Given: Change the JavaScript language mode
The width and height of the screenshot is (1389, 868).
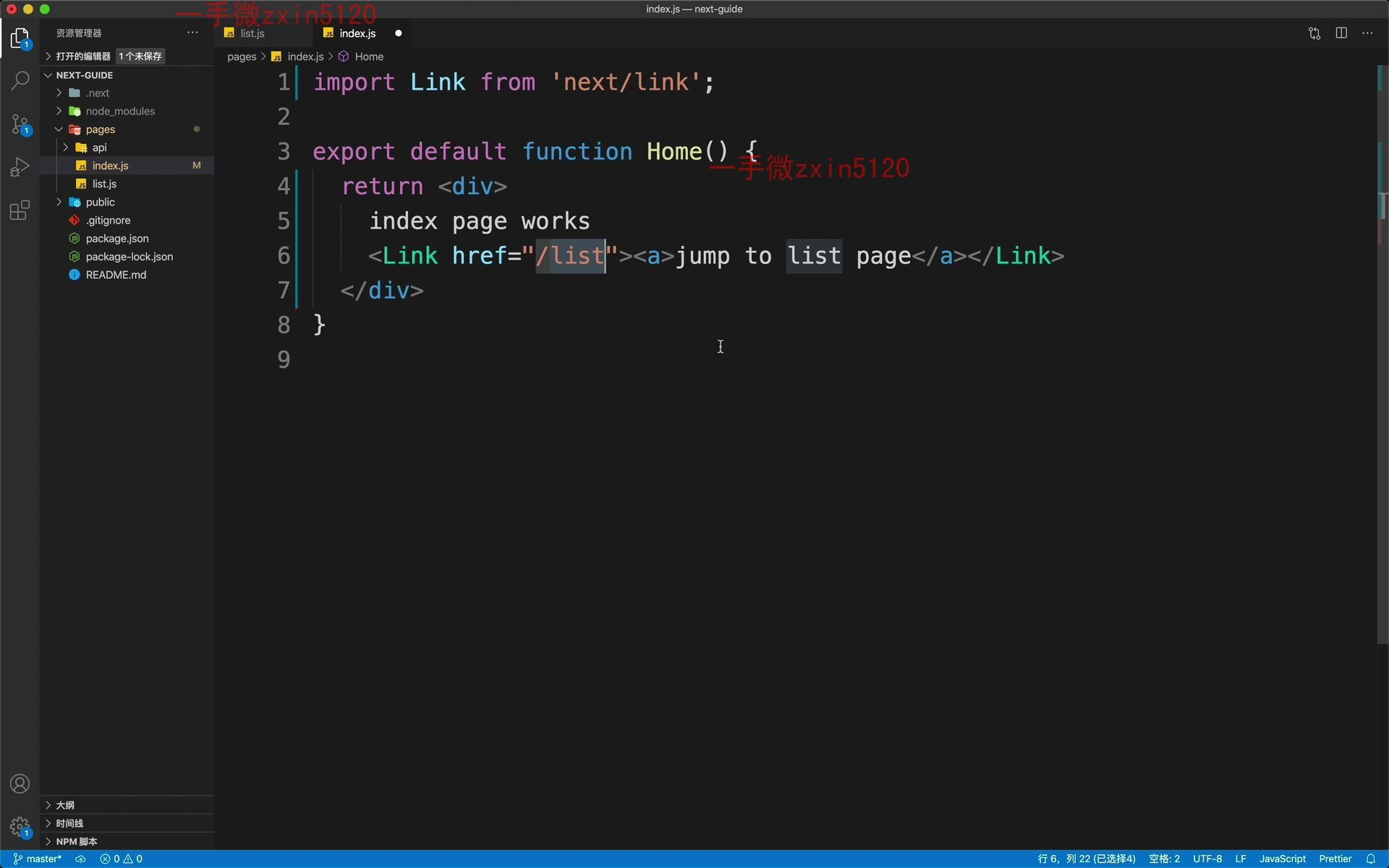Looking at the screenshot, I should pyautogui.click(x=1282, y=859).
